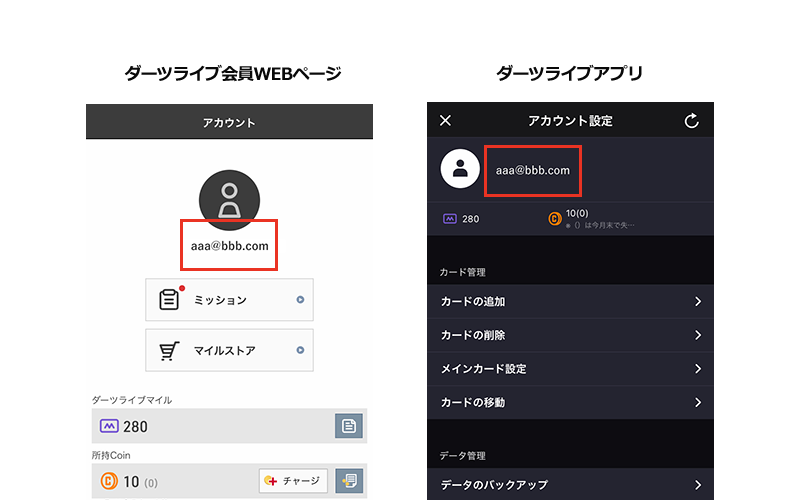The height and width of the screenshot is (500, 800).
Task: Refresh the app account settings
Action: click(691, 121)
